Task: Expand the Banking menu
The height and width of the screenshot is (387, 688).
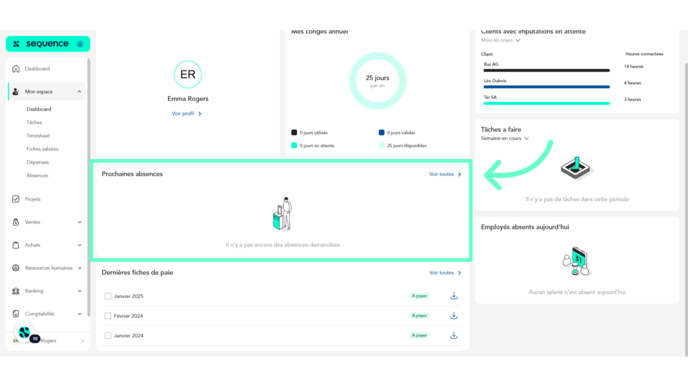Action: (79, 291)
